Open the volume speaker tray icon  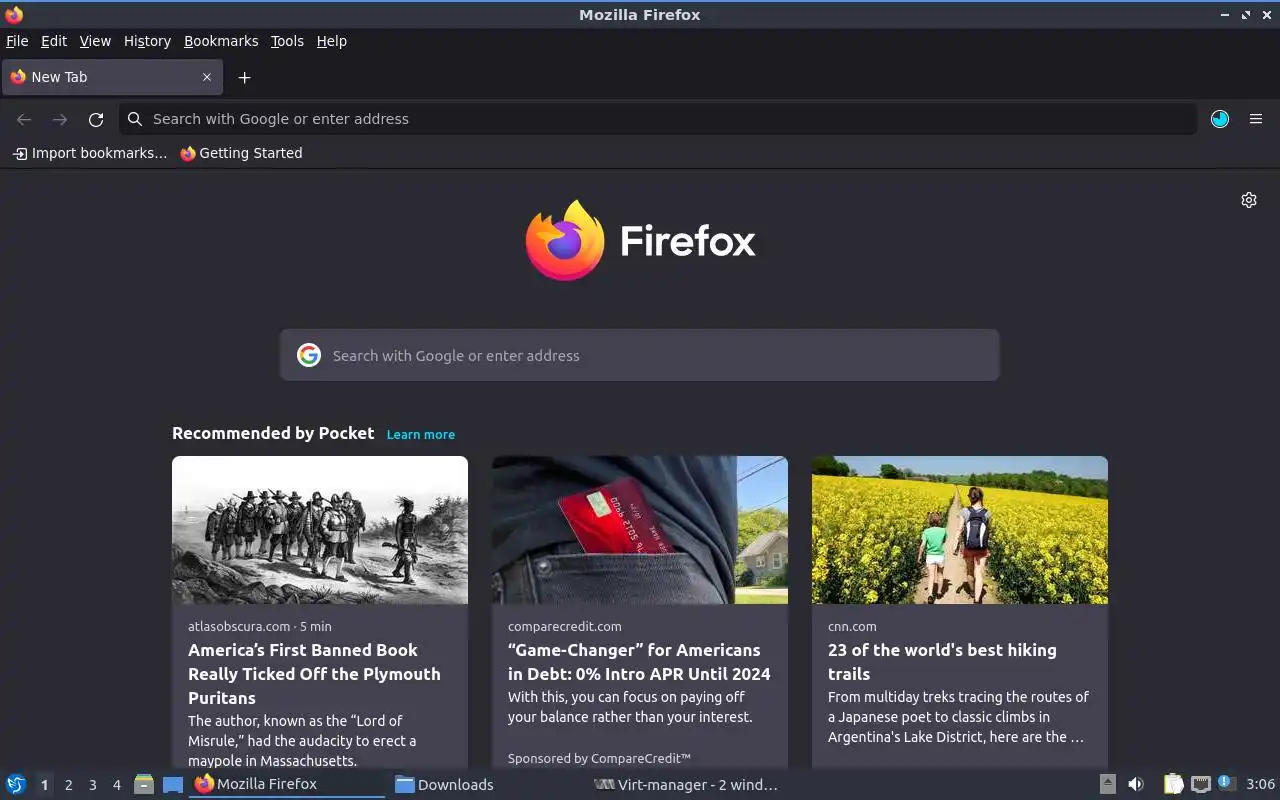[x=1136, y=784]
